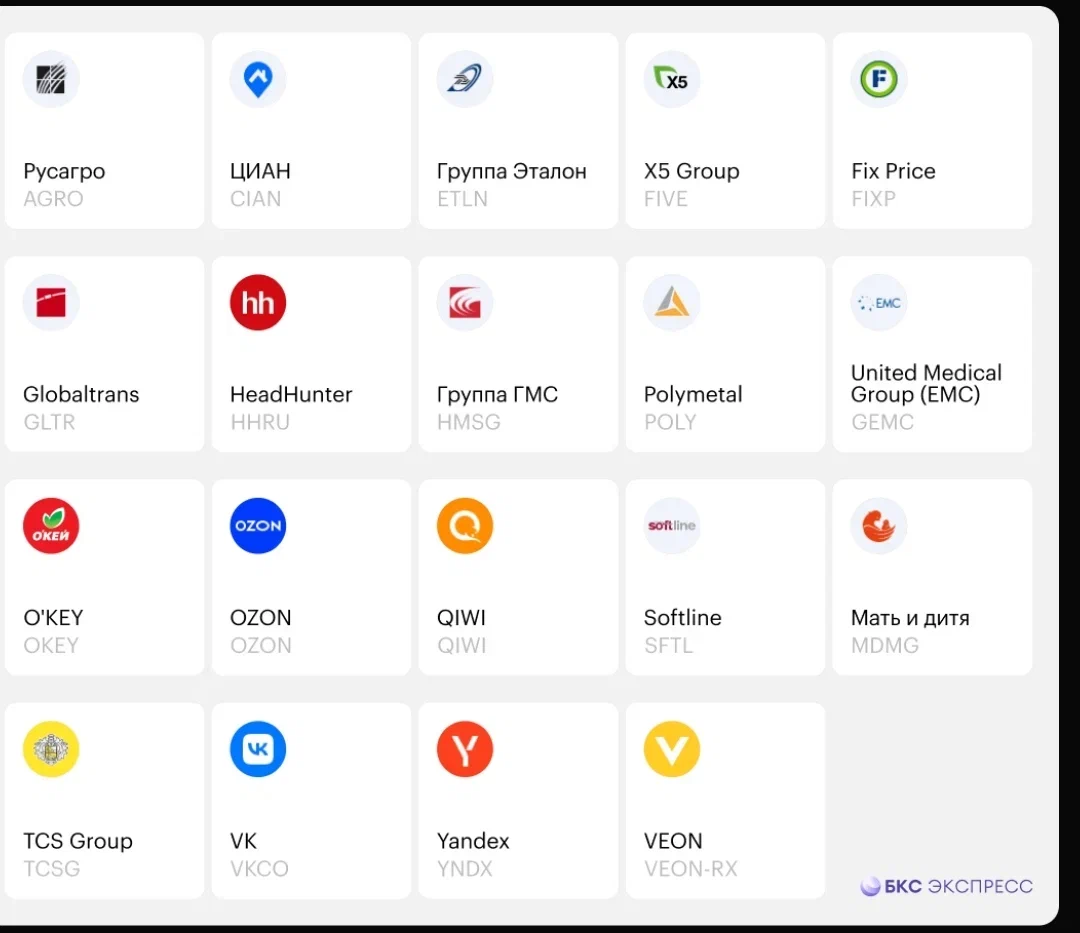Click the FIVE ticker text
1080x933 pixels.
coord(665,199)
